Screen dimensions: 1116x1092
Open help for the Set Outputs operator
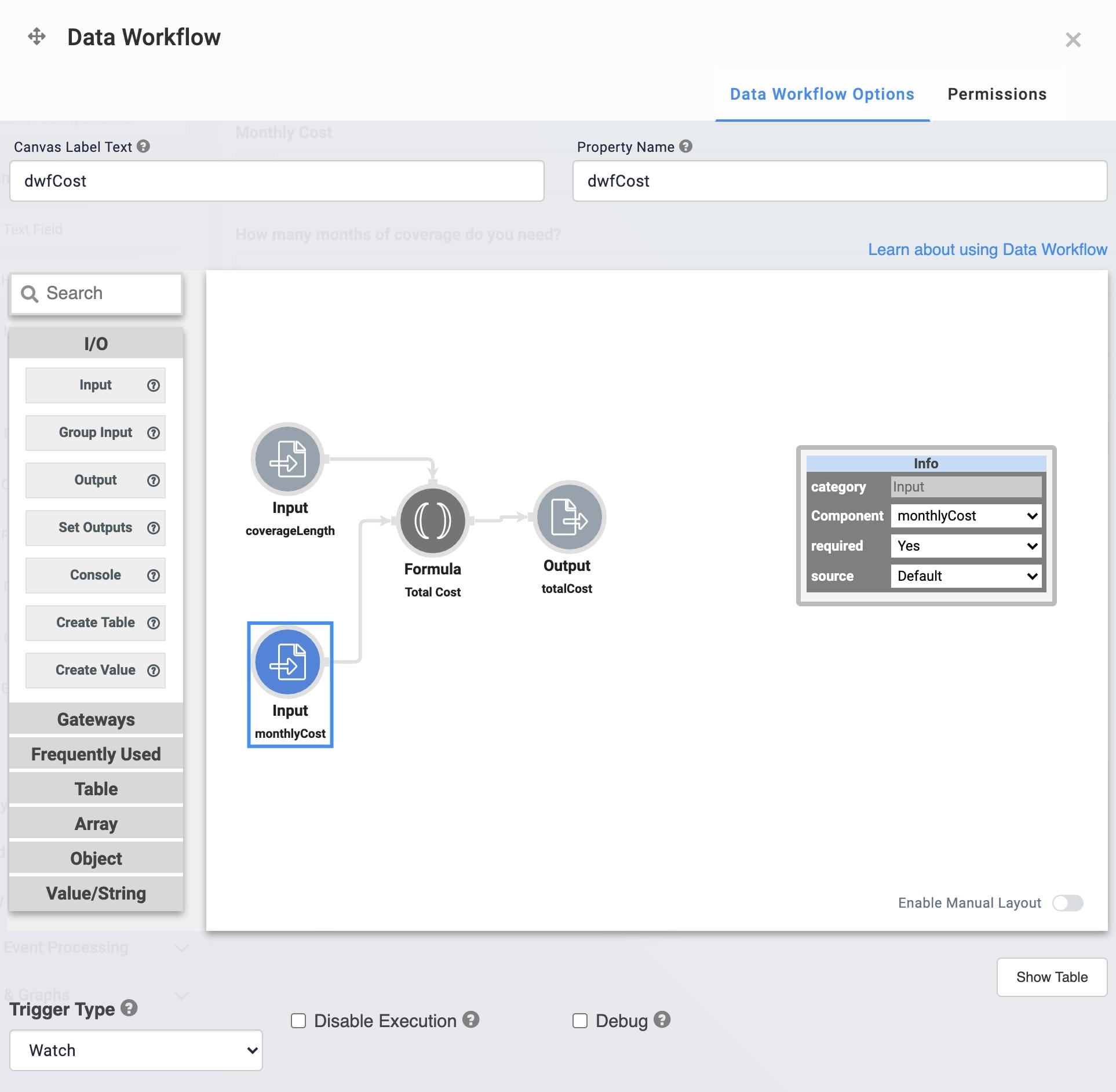(153, 528)
